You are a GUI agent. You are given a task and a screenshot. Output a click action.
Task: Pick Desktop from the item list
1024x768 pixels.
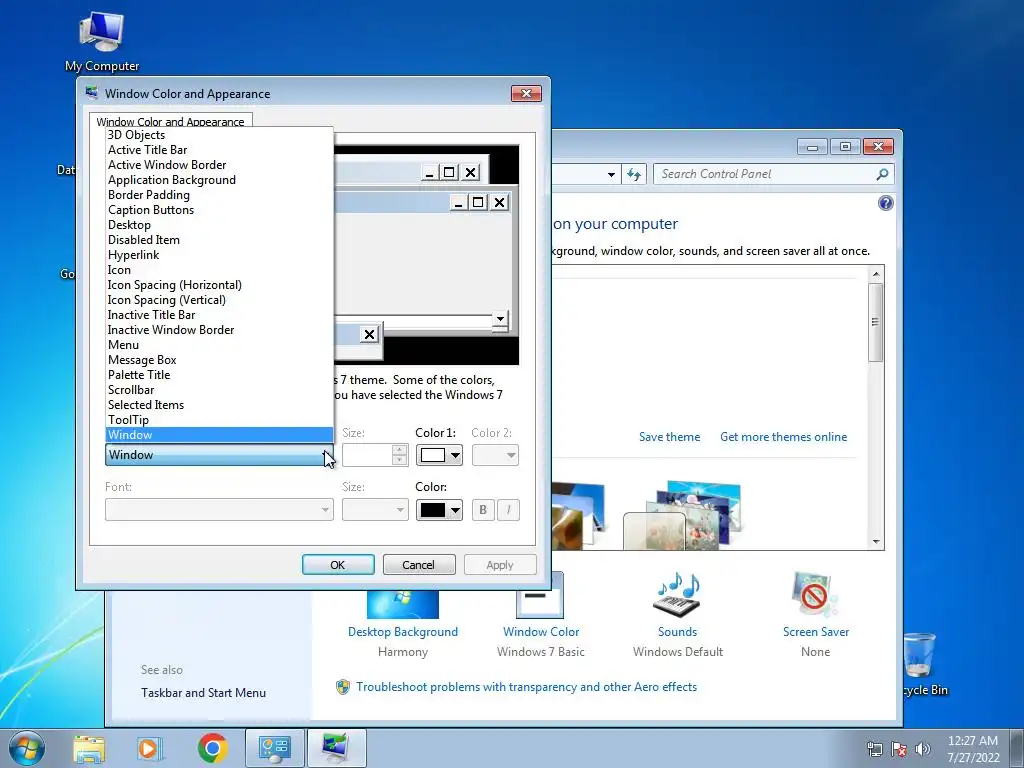click(219, 225)
